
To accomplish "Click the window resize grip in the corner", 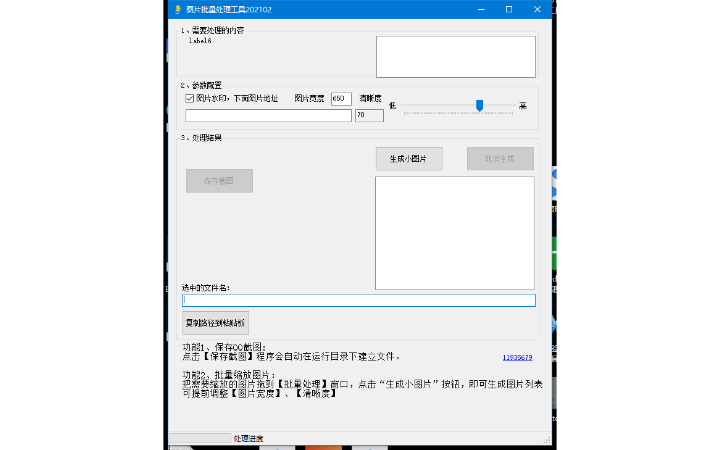I will click(x=546, y=440).
